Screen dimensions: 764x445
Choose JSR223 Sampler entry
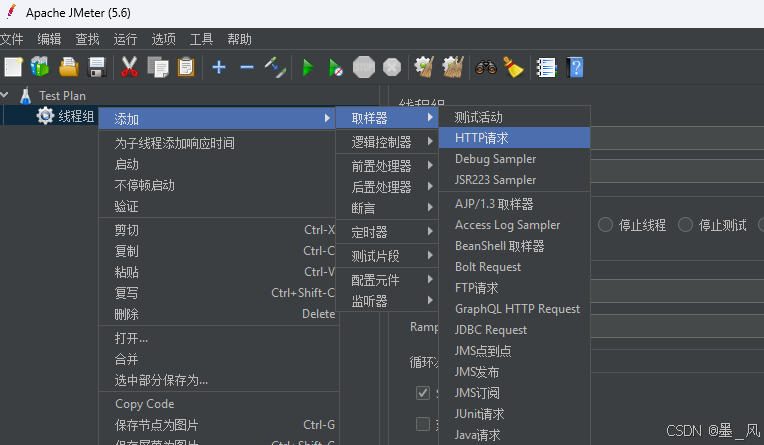[x=515, y=180]
